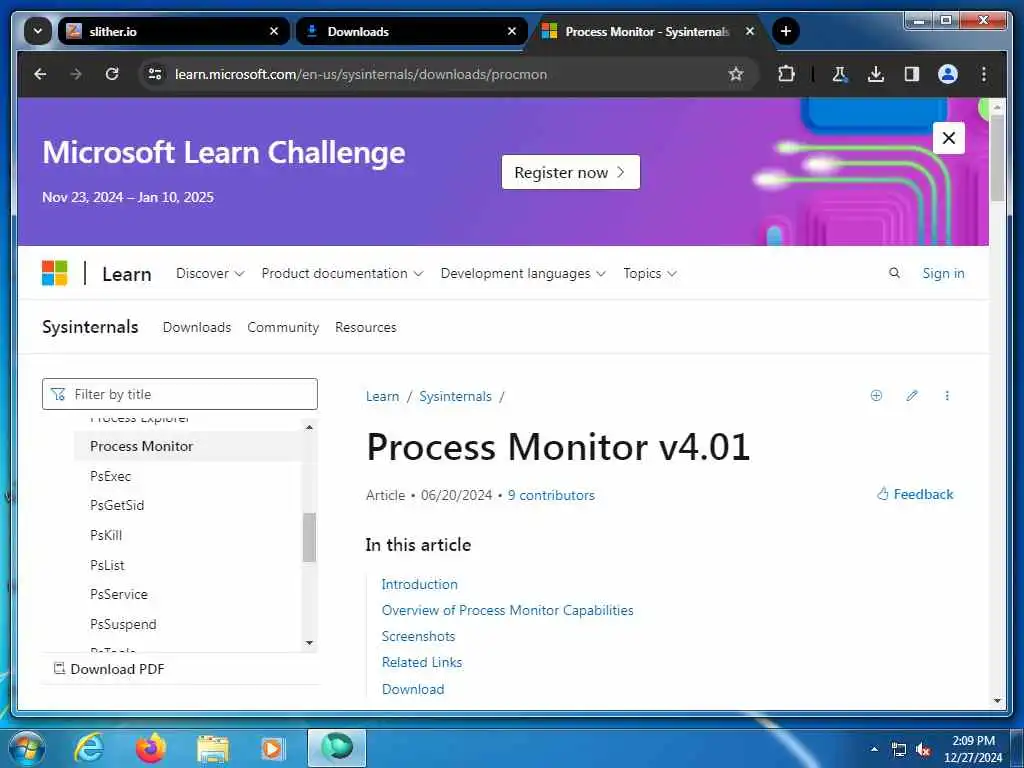
Task: Select Process Monitor in the sidebar
Action: (x=188, y=446)
